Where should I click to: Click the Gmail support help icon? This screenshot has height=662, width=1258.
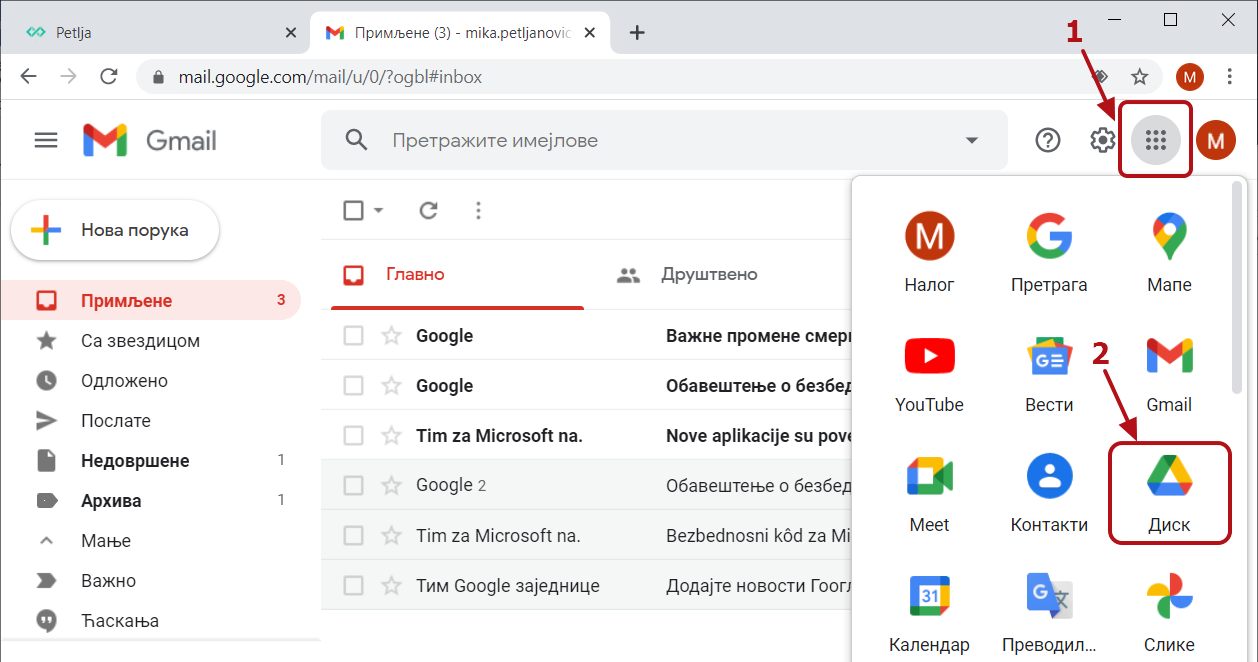pyautogui.click(x=1047, y=141)
